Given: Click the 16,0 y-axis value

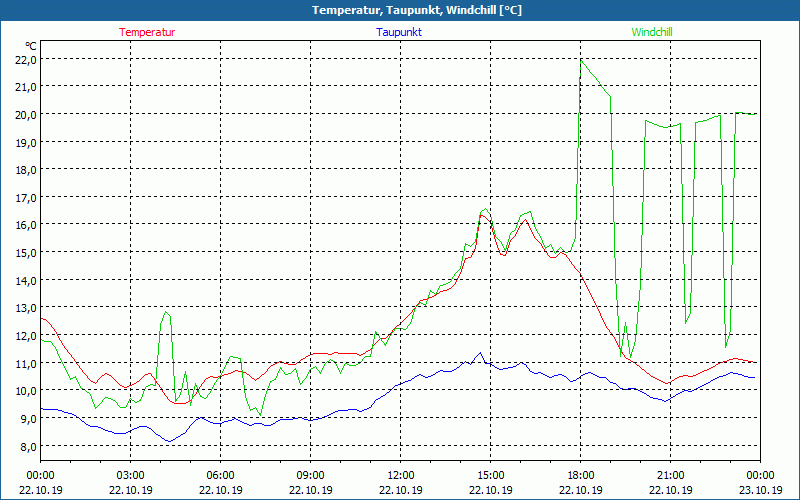Looking at the screenshot, I should (x=27, y=226).
